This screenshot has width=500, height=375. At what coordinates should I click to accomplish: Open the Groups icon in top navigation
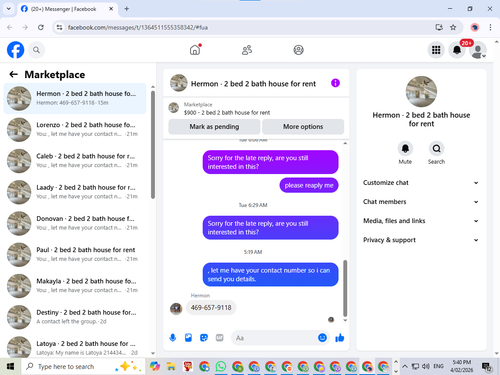(298, 50)
